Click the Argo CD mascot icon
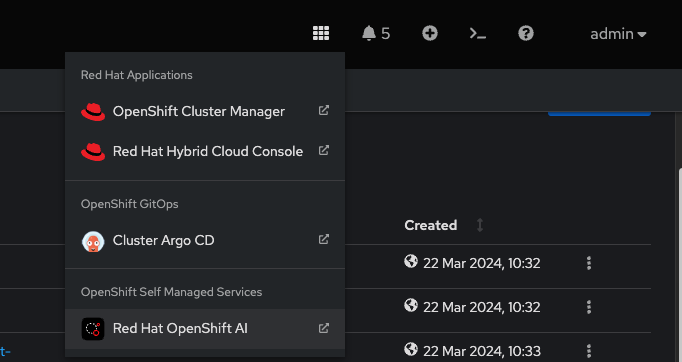This screenshot has height=362, width=682. [93, 241]
